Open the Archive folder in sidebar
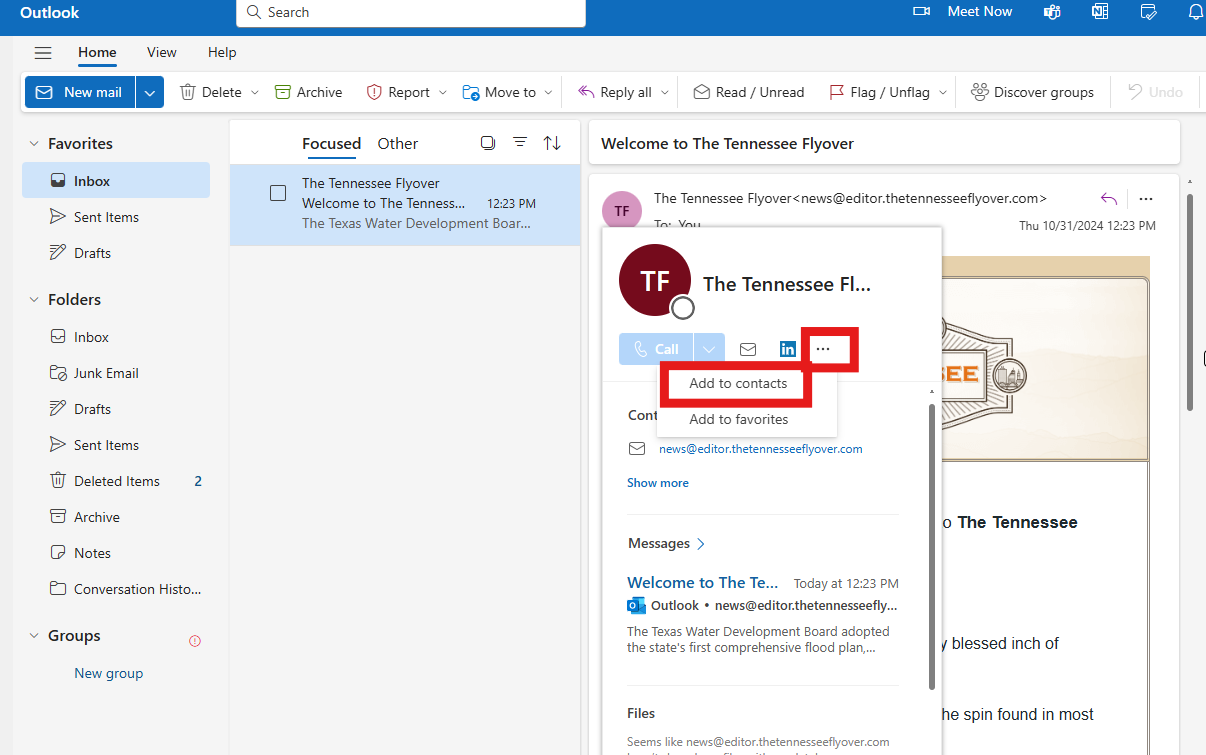The width and height of the screenshot is (1206, 755). pyautogui.click(x=116, y=517)
